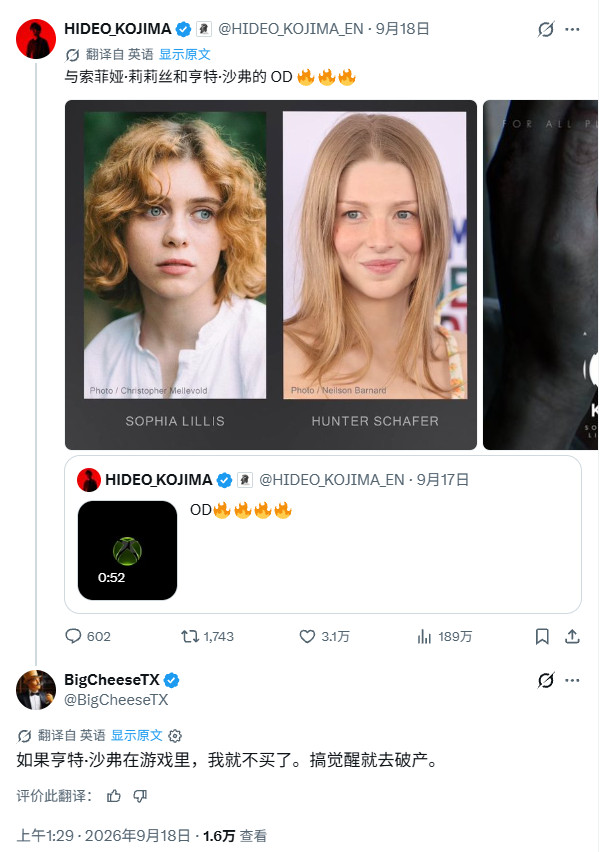The width and height of the screenshot is (609, 852).
Task: Click the Grok icon on Kojima's post
Action: pos(545,29)
